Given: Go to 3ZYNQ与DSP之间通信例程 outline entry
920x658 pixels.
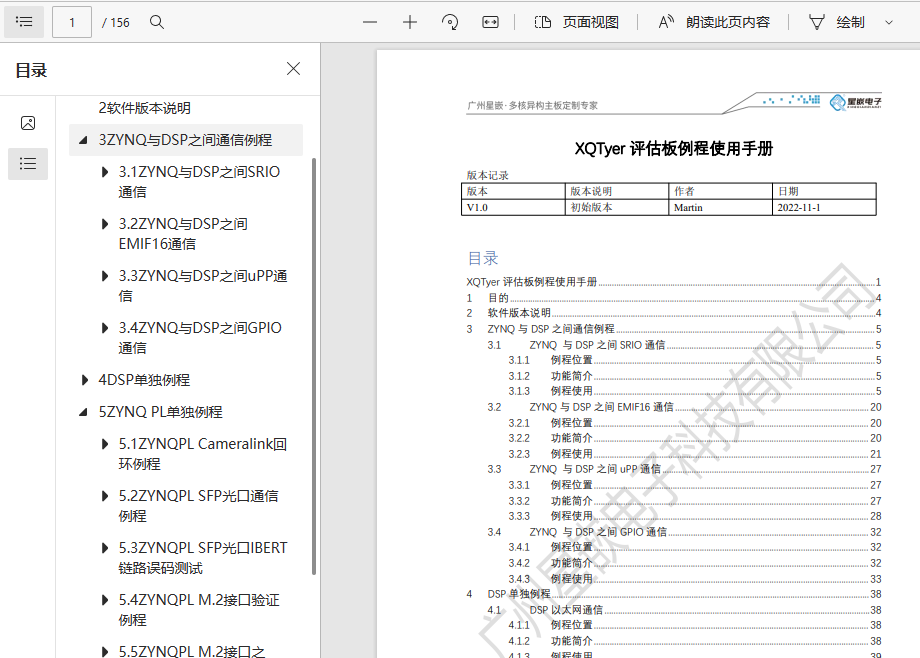Looking at the screenshot, I should [185, 140].
